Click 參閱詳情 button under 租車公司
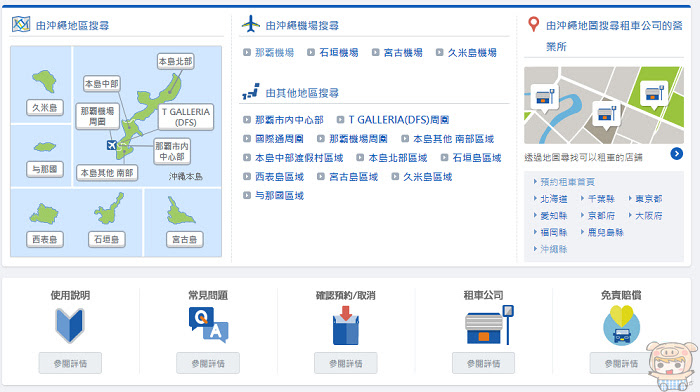 [483, 363]
